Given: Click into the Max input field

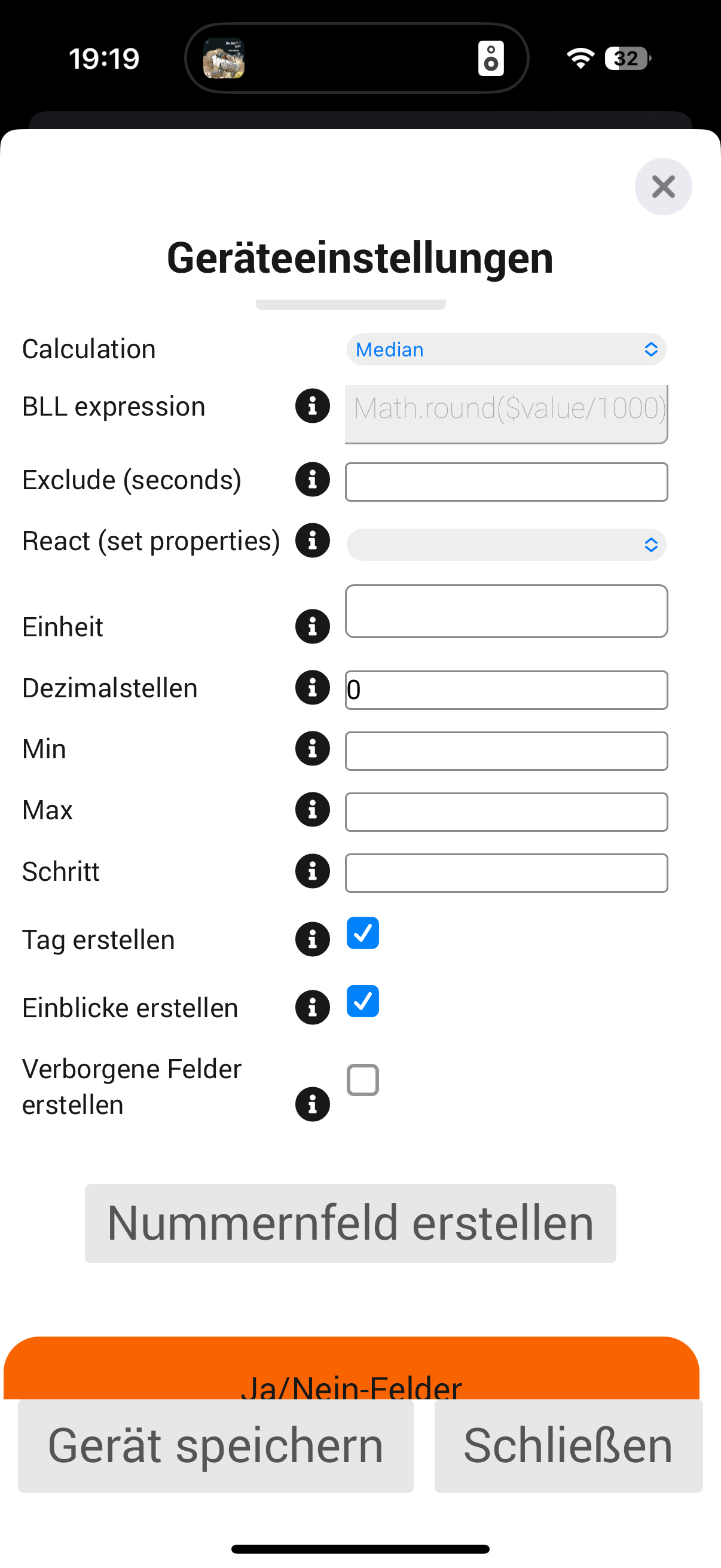Looking at the screenshot, I should click(x=506, y=812).
